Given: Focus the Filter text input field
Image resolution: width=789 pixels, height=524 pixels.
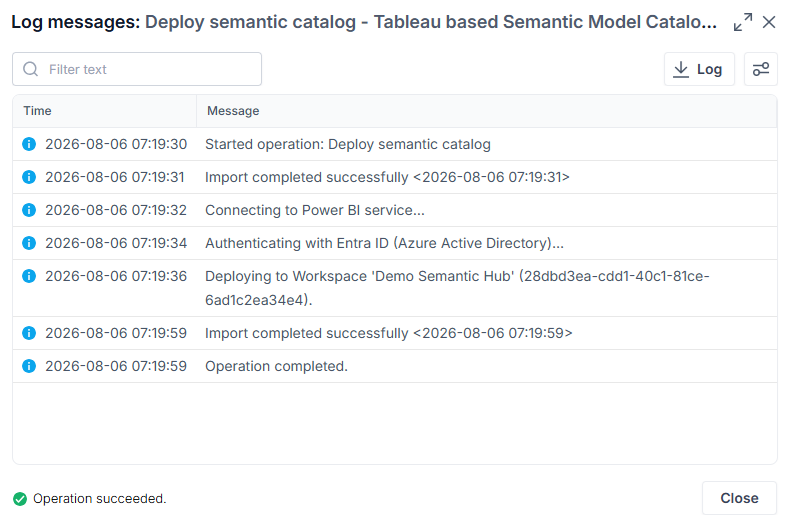Looking at the screenshot, I should pyautogui.click(x=137, y=69).
